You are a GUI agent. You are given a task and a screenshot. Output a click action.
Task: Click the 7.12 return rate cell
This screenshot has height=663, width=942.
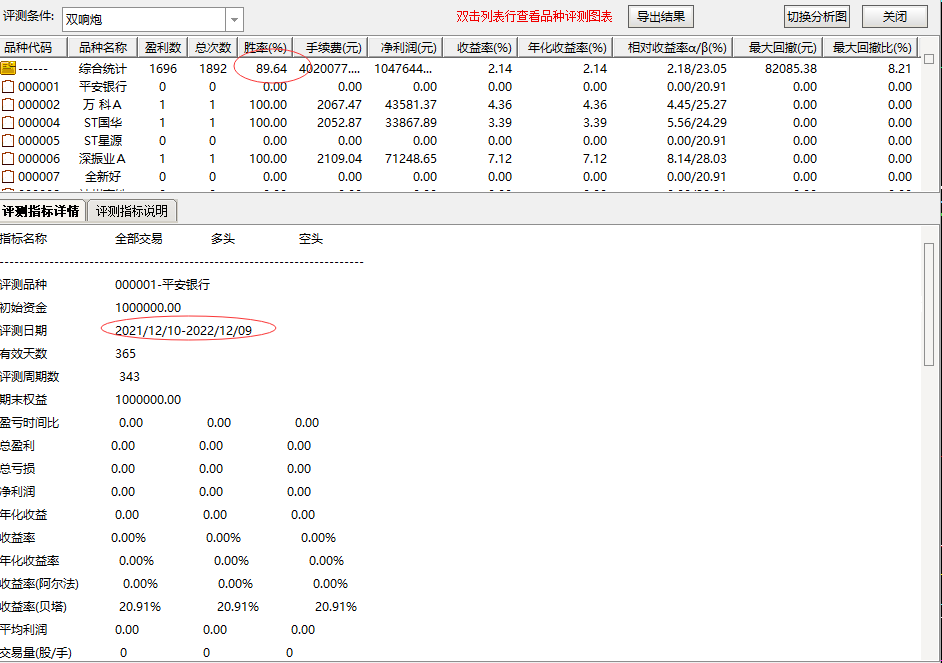point(500,159)
